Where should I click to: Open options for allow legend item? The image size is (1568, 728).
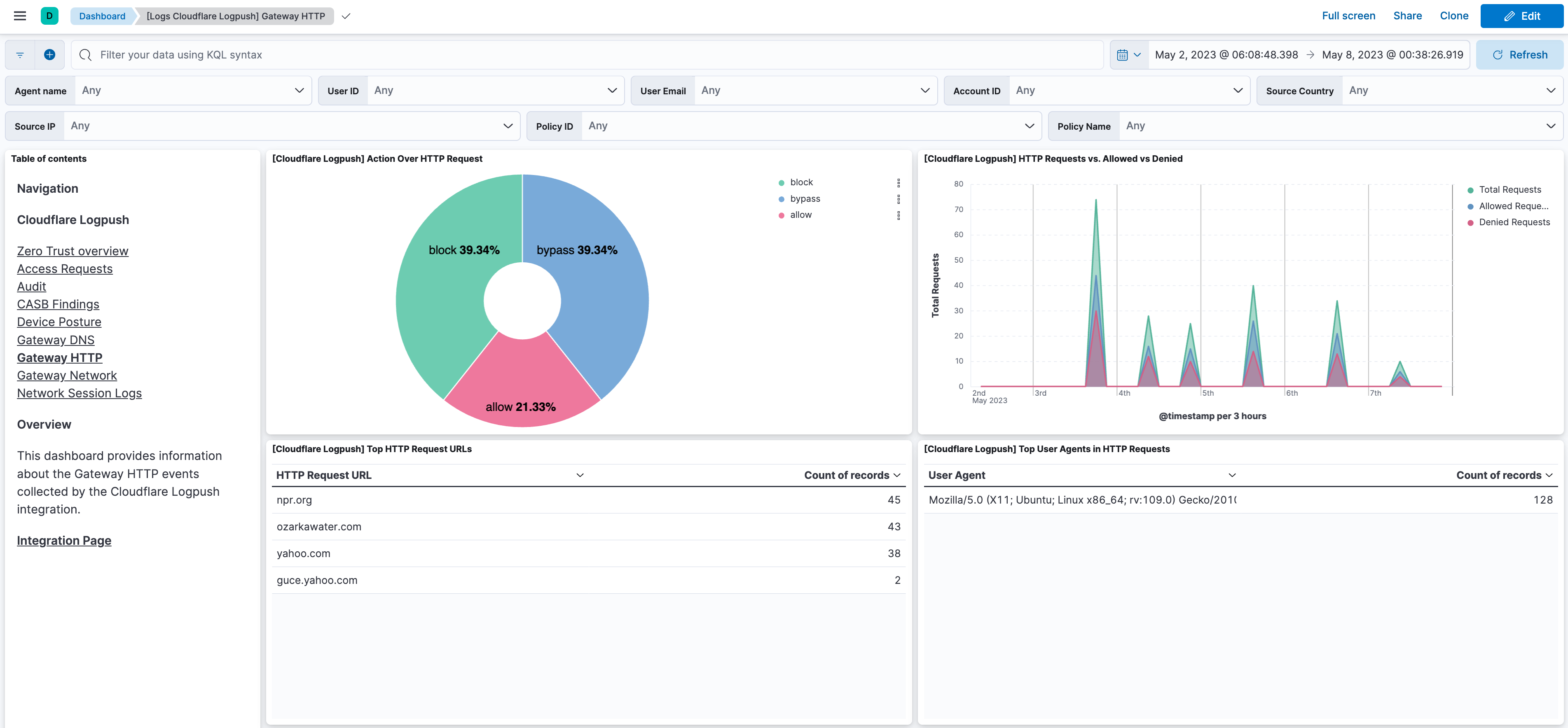point(898,215)
